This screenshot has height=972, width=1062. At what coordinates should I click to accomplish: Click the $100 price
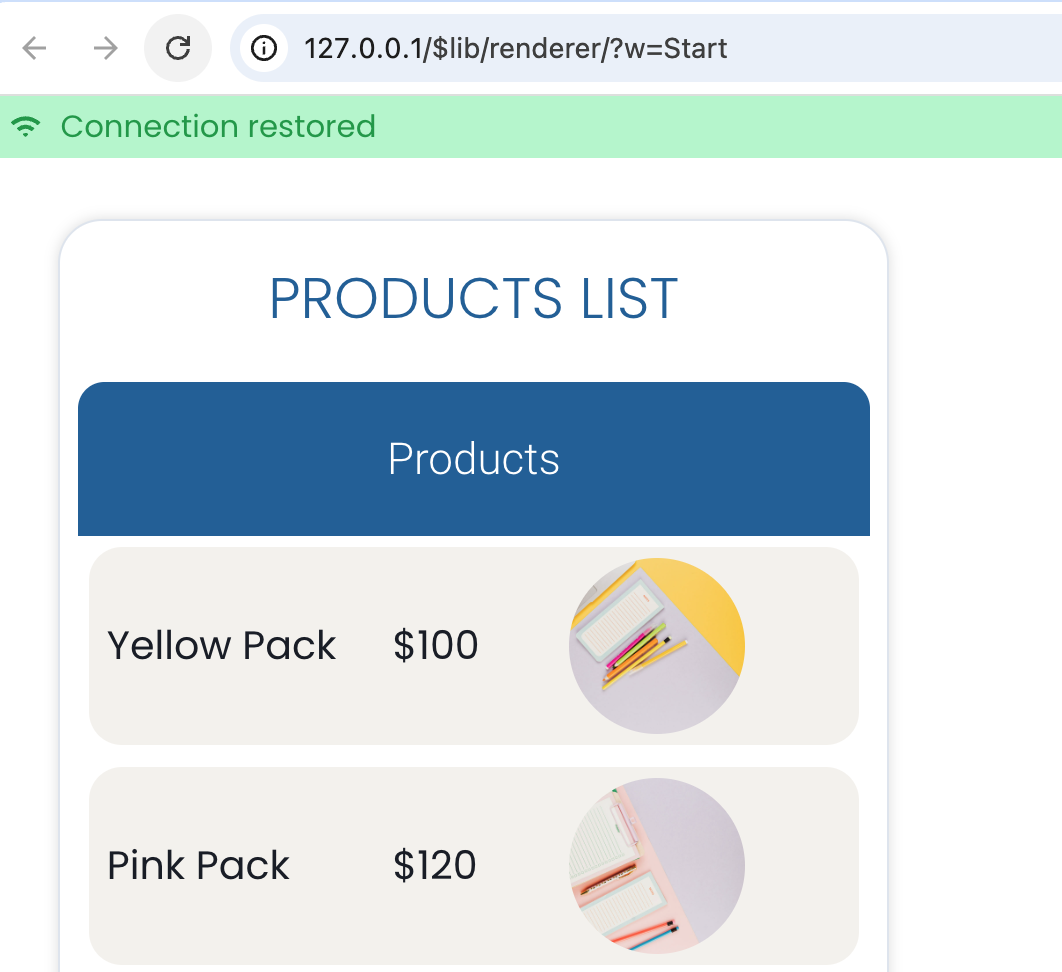pyautogui.click(x=435, y=646)
